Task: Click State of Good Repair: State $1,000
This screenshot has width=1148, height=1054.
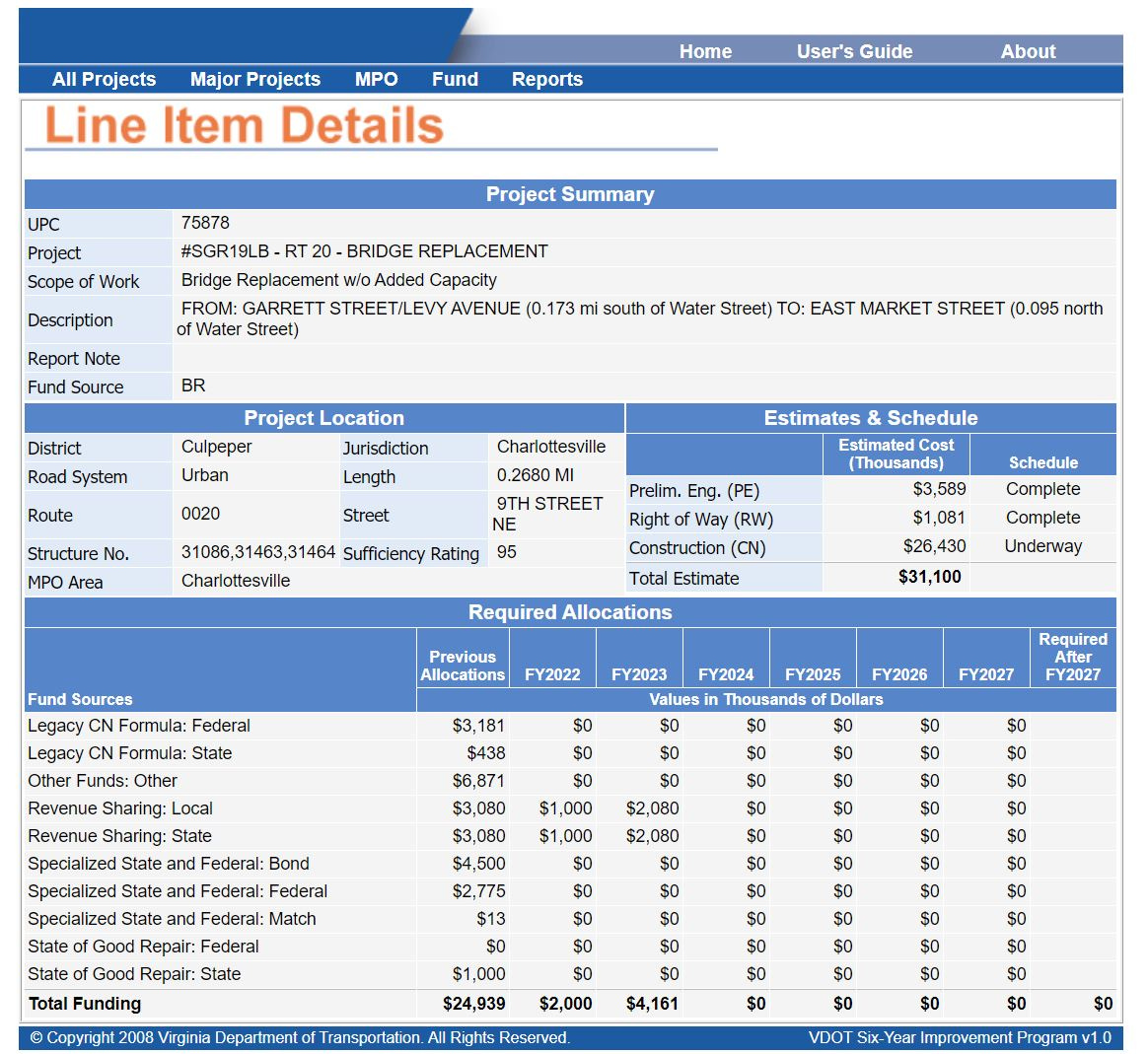Action: [478, 974]
